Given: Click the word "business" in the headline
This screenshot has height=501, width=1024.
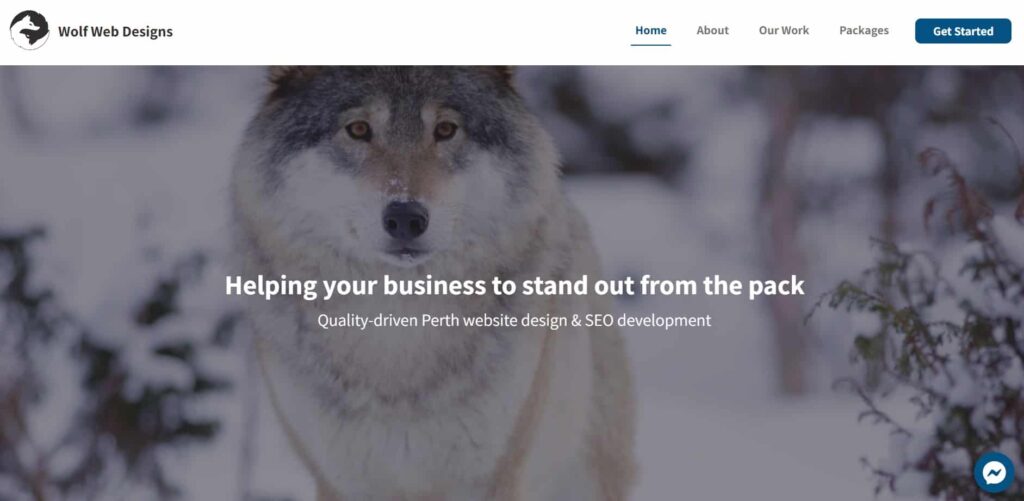Looking at the screenshot, I should 434,285.
